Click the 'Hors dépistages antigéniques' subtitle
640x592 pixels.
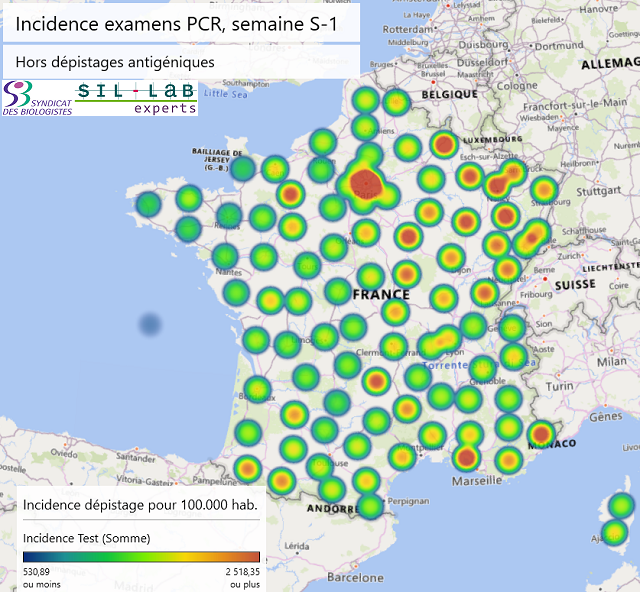[115, 61]
